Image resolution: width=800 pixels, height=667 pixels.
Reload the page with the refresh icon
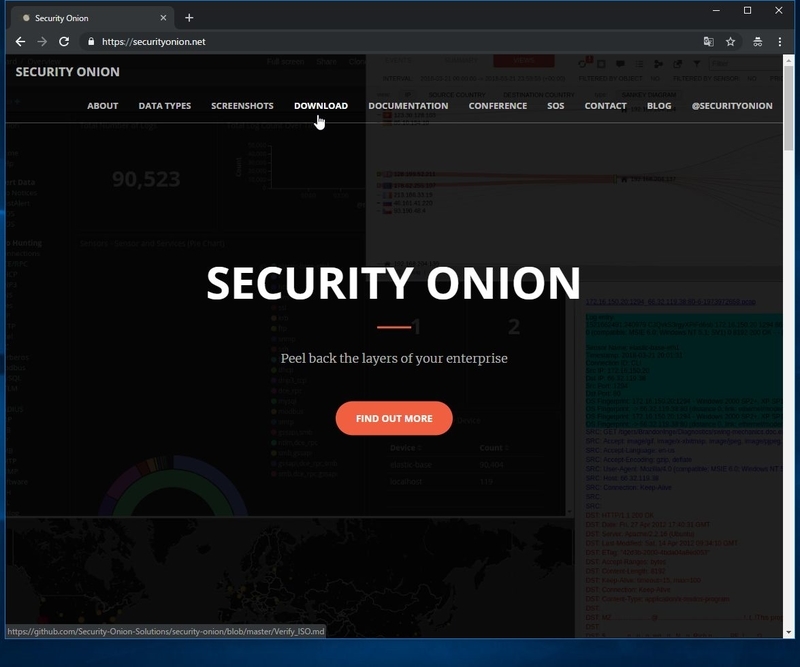pyautogui.click(x=64, y=42)
